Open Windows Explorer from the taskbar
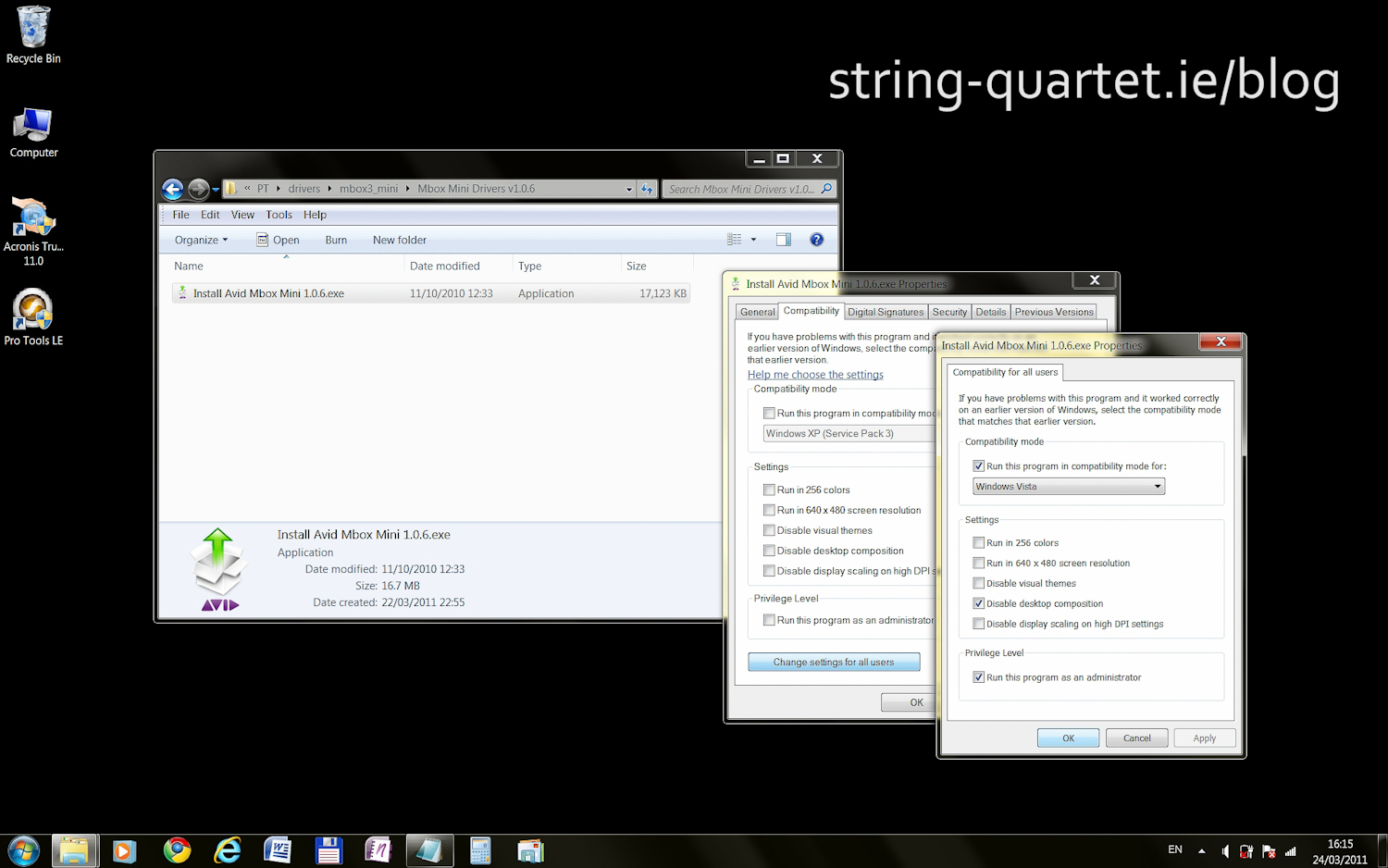Viewport: 1388px width, 868px height. coord(75,850)
